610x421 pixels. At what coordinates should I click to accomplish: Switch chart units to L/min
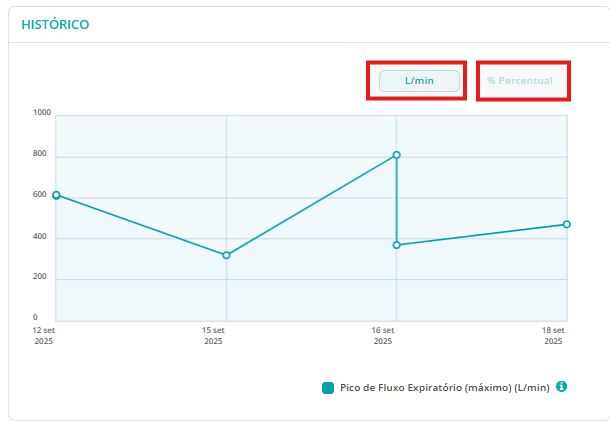[x=419, y=80]
